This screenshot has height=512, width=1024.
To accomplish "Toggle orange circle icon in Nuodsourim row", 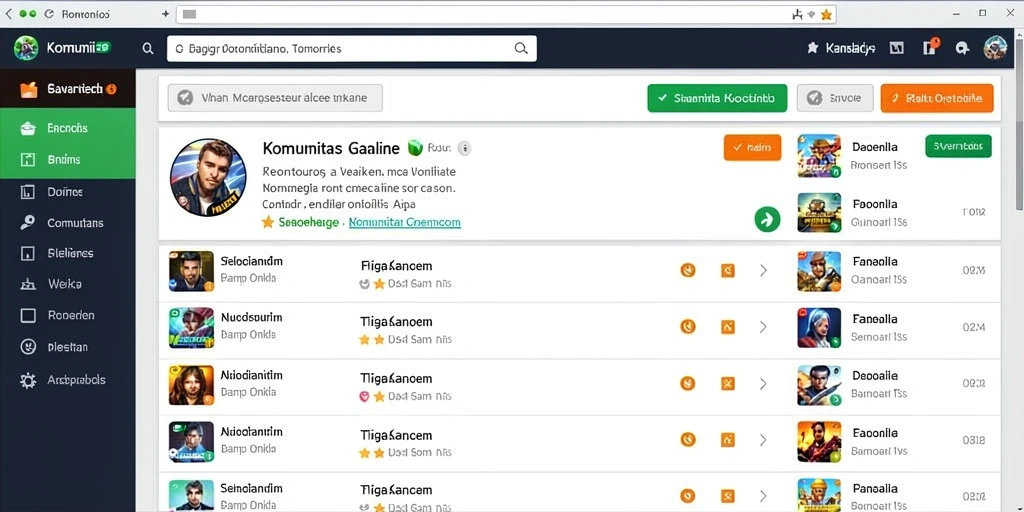I will (688, 327).
